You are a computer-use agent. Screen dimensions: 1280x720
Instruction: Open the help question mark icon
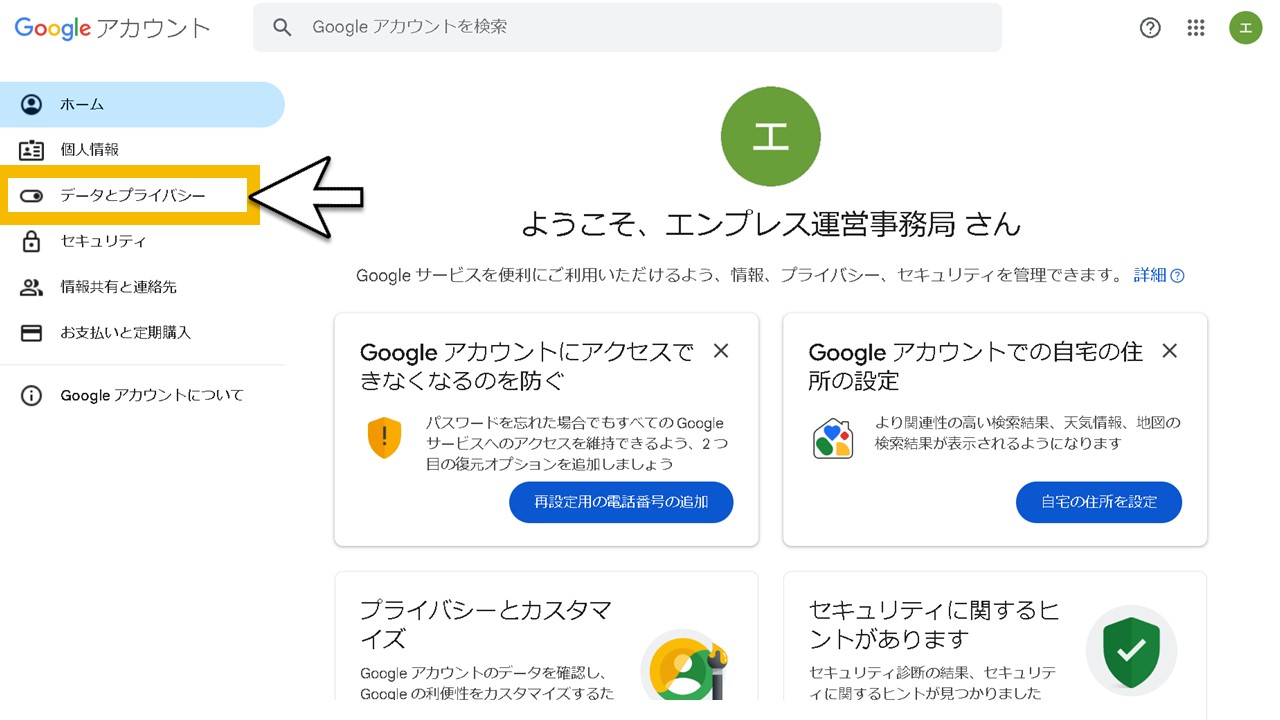[1150, 27]
